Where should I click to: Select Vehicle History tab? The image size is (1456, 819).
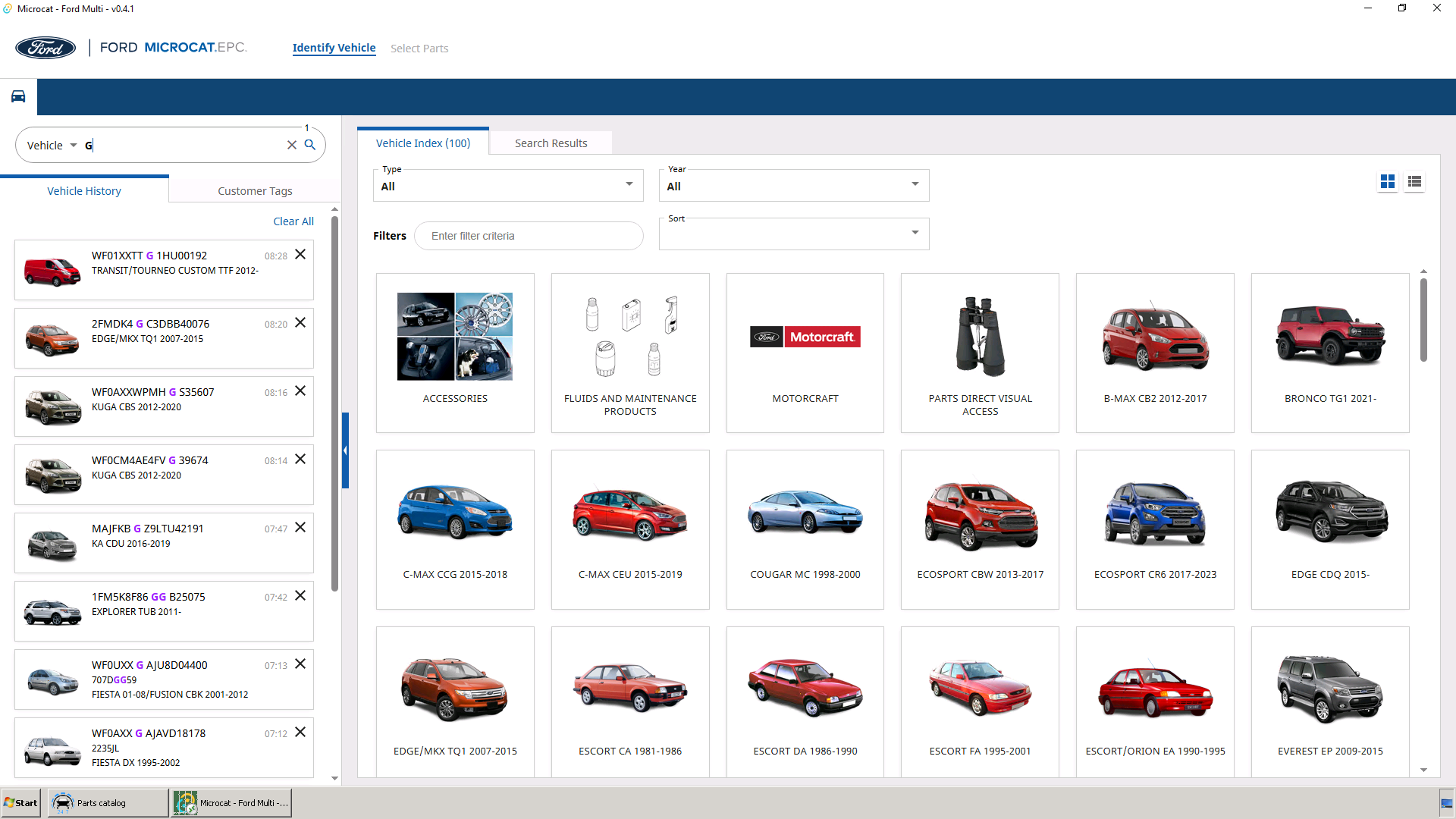84,191
